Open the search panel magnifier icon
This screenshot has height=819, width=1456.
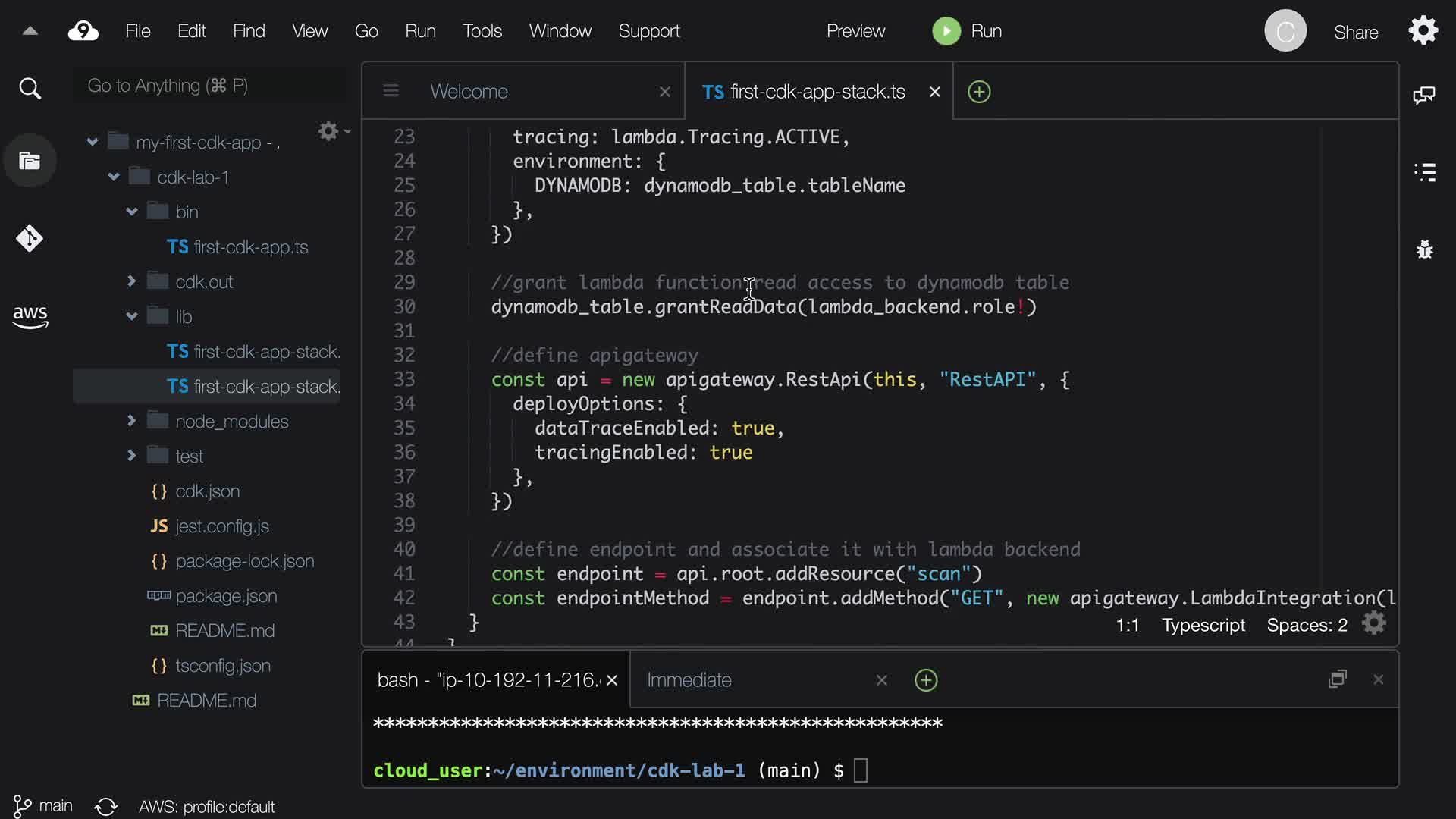(30, 89)
